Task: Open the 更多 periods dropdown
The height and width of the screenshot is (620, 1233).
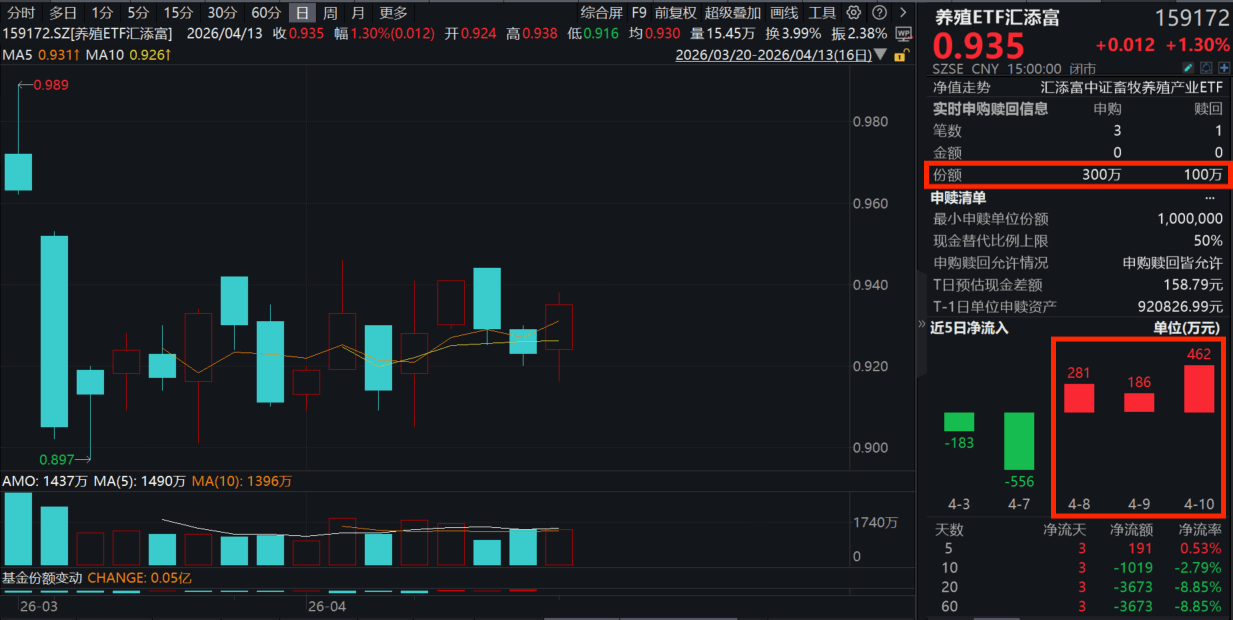Action: pos(394,13)
